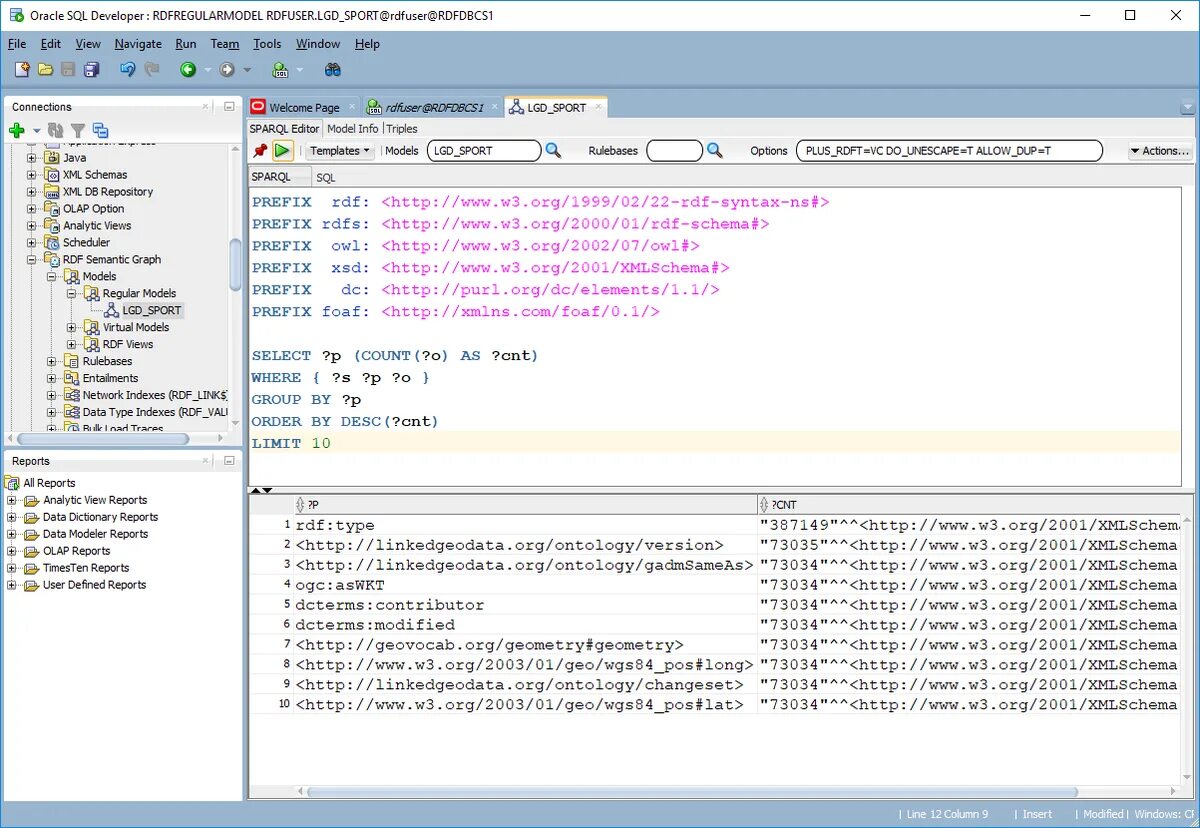Viewport: 1200px width, 828px height.
Task: Select Analytic View Reports item
Action: click(x=95, y=500)
